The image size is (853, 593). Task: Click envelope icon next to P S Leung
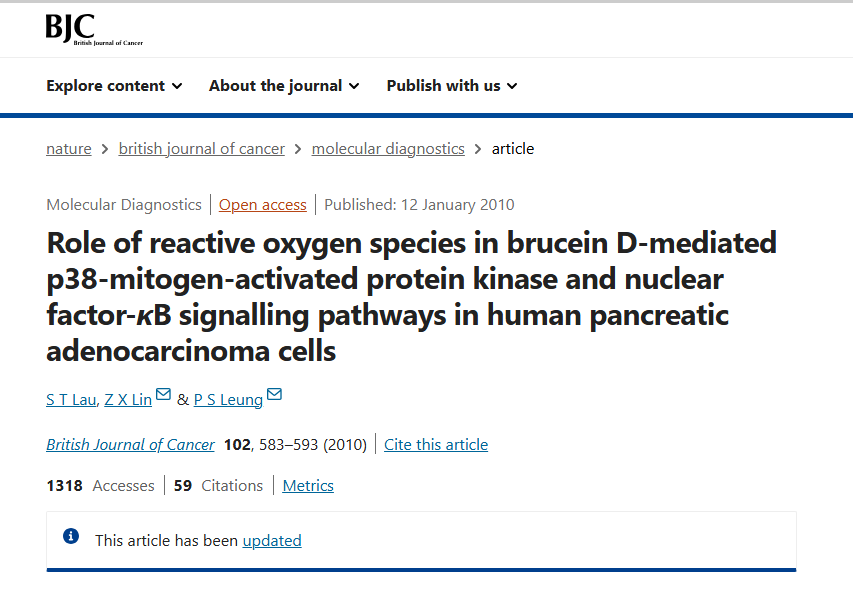274,394
